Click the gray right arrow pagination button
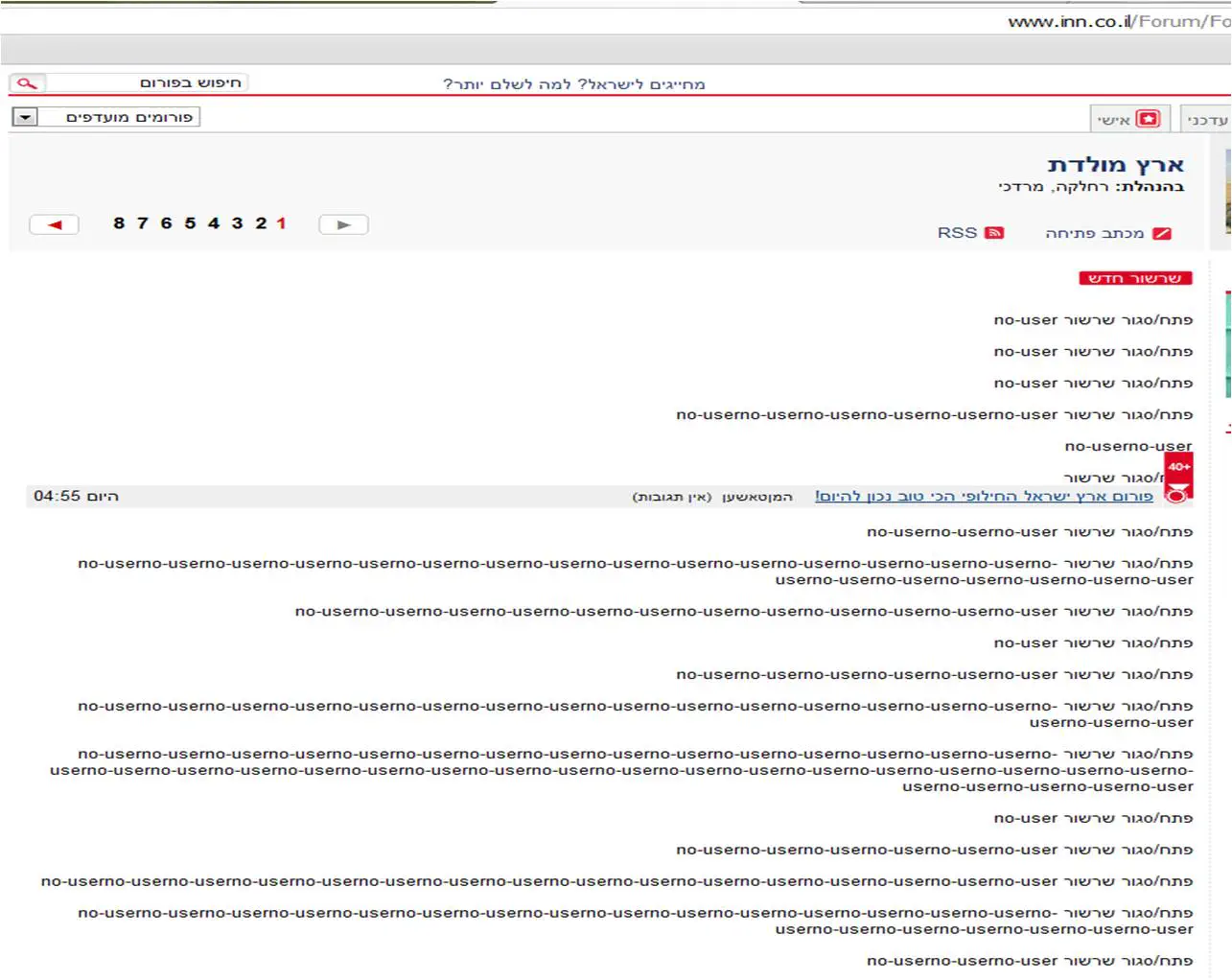1232x980 pixels. point(343,224)
